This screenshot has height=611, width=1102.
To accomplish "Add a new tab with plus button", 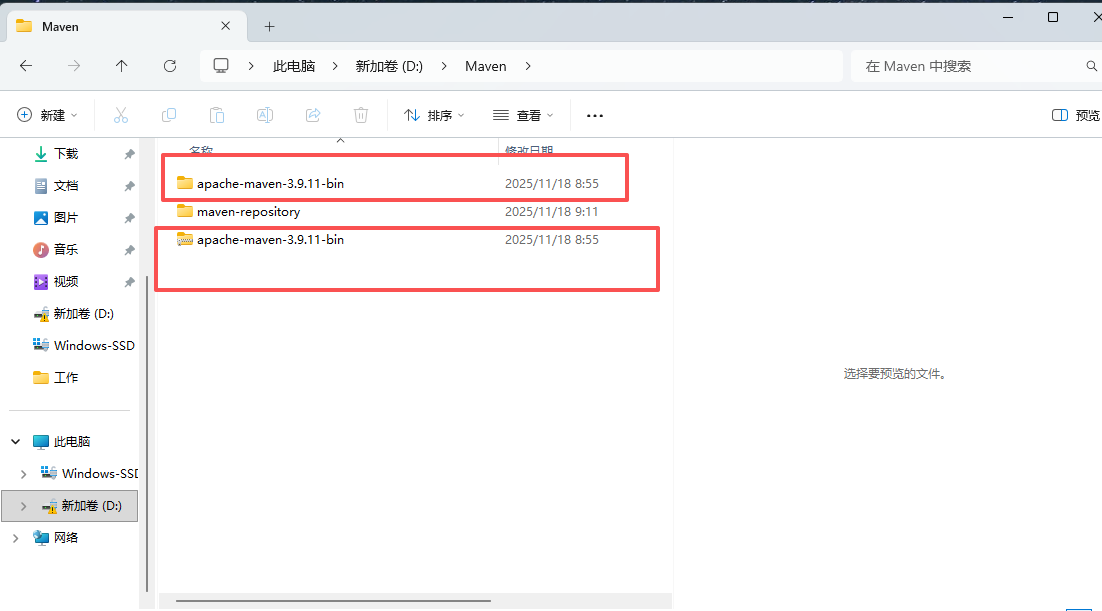I will [x=269, y=26].
